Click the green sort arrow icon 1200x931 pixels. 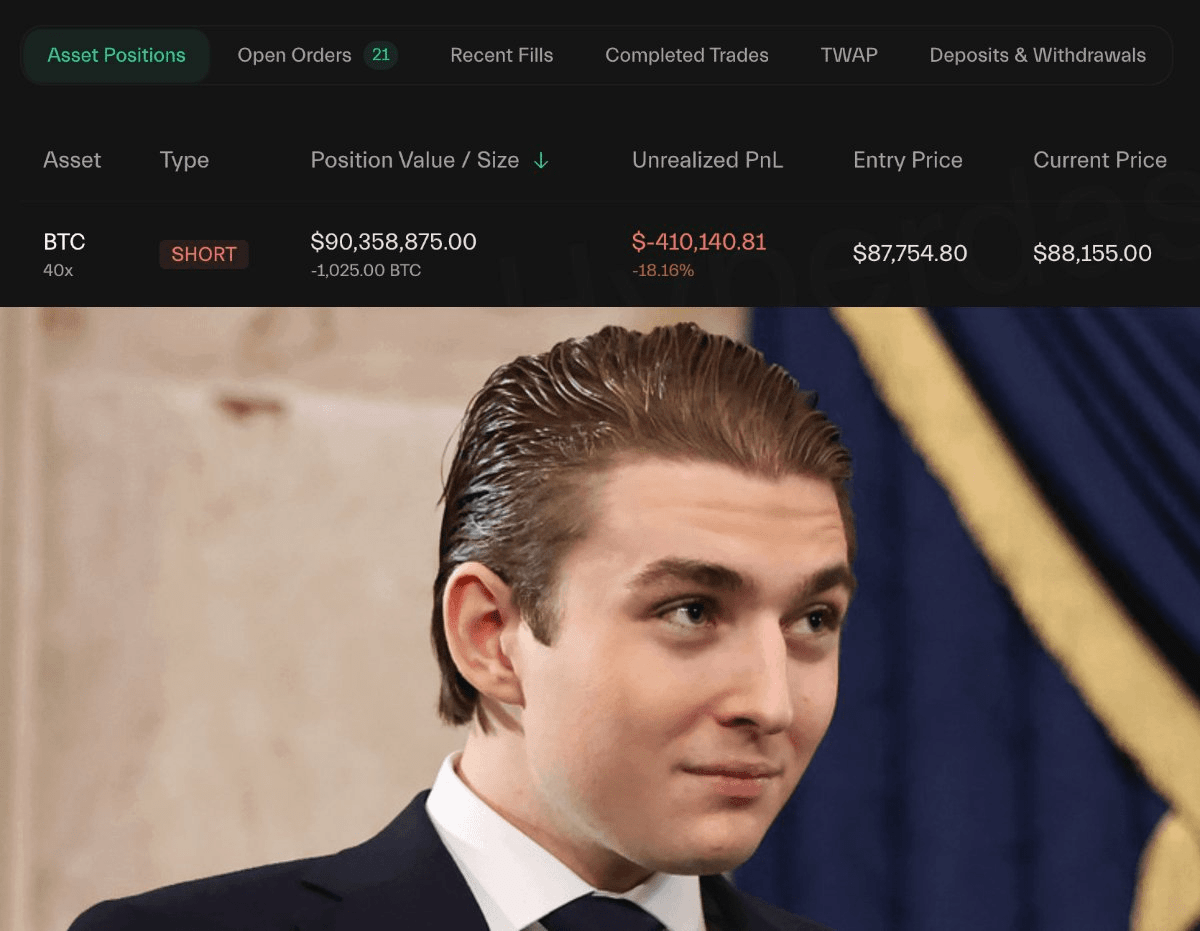[x=541, y=160]
